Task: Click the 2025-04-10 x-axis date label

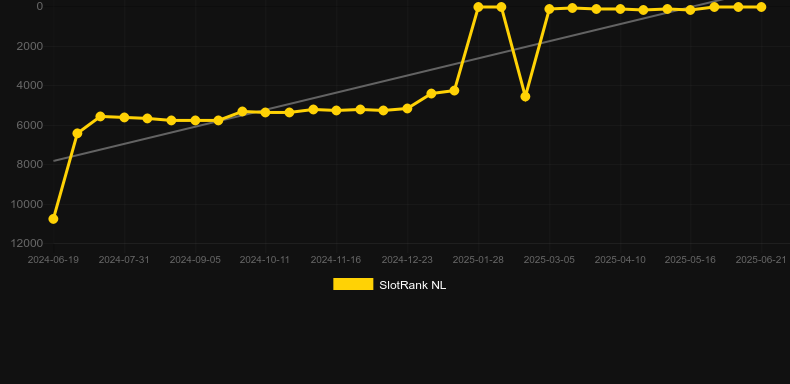Action: tap(620, 260)
